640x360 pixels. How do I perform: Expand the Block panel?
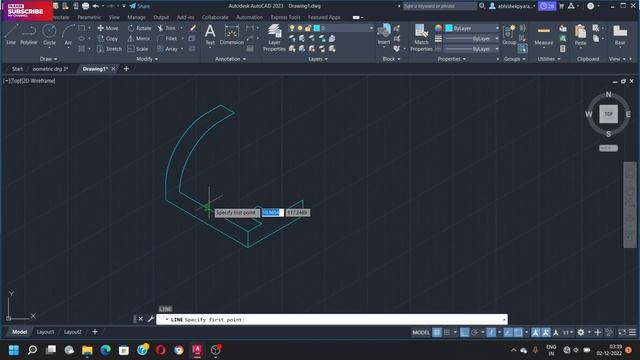[x=391, y=59]
